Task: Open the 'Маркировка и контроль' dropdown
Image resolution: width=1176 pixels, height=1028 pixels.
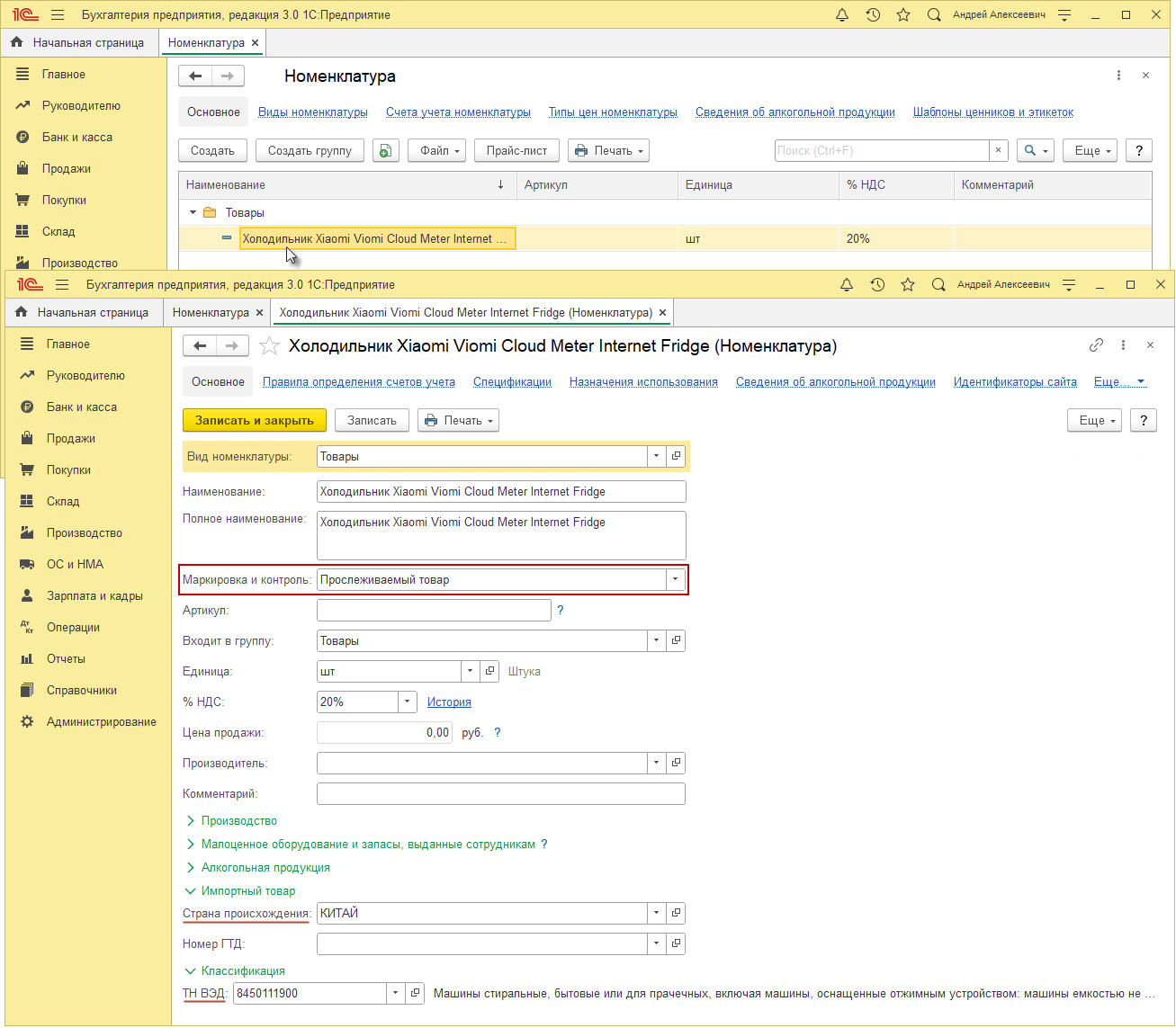Action: point(675,580)
